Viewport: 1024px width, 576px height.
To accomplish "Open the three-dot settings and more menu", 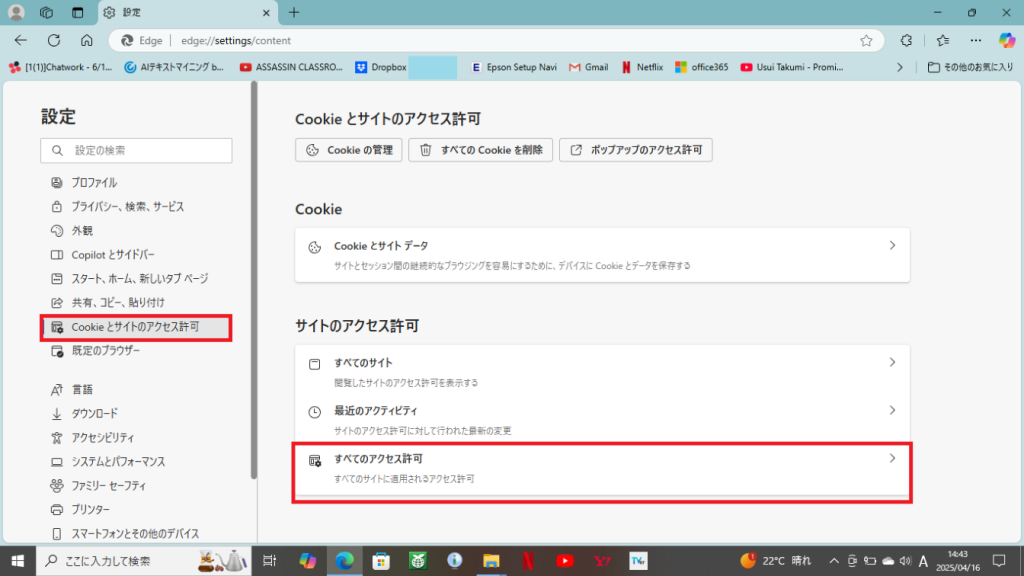I will click(x=976, y=40).
